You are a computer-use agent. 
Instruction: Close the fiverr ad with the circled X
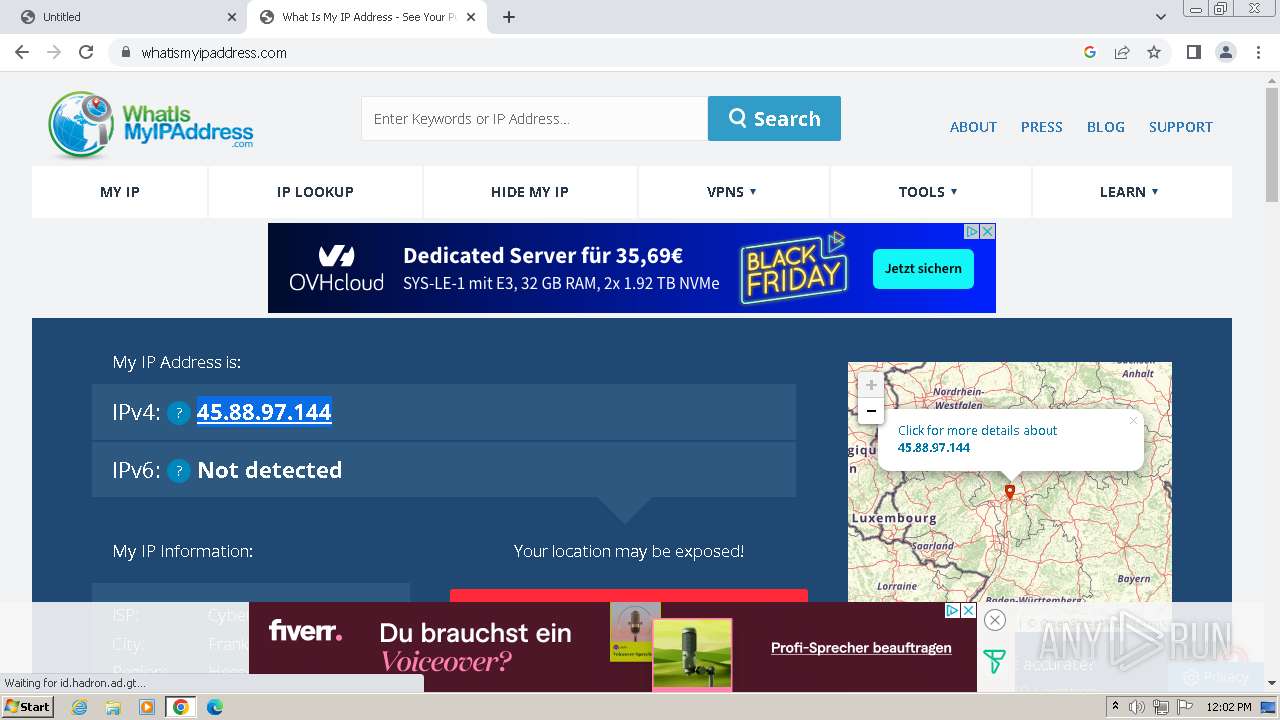click(x=994, y=620)
